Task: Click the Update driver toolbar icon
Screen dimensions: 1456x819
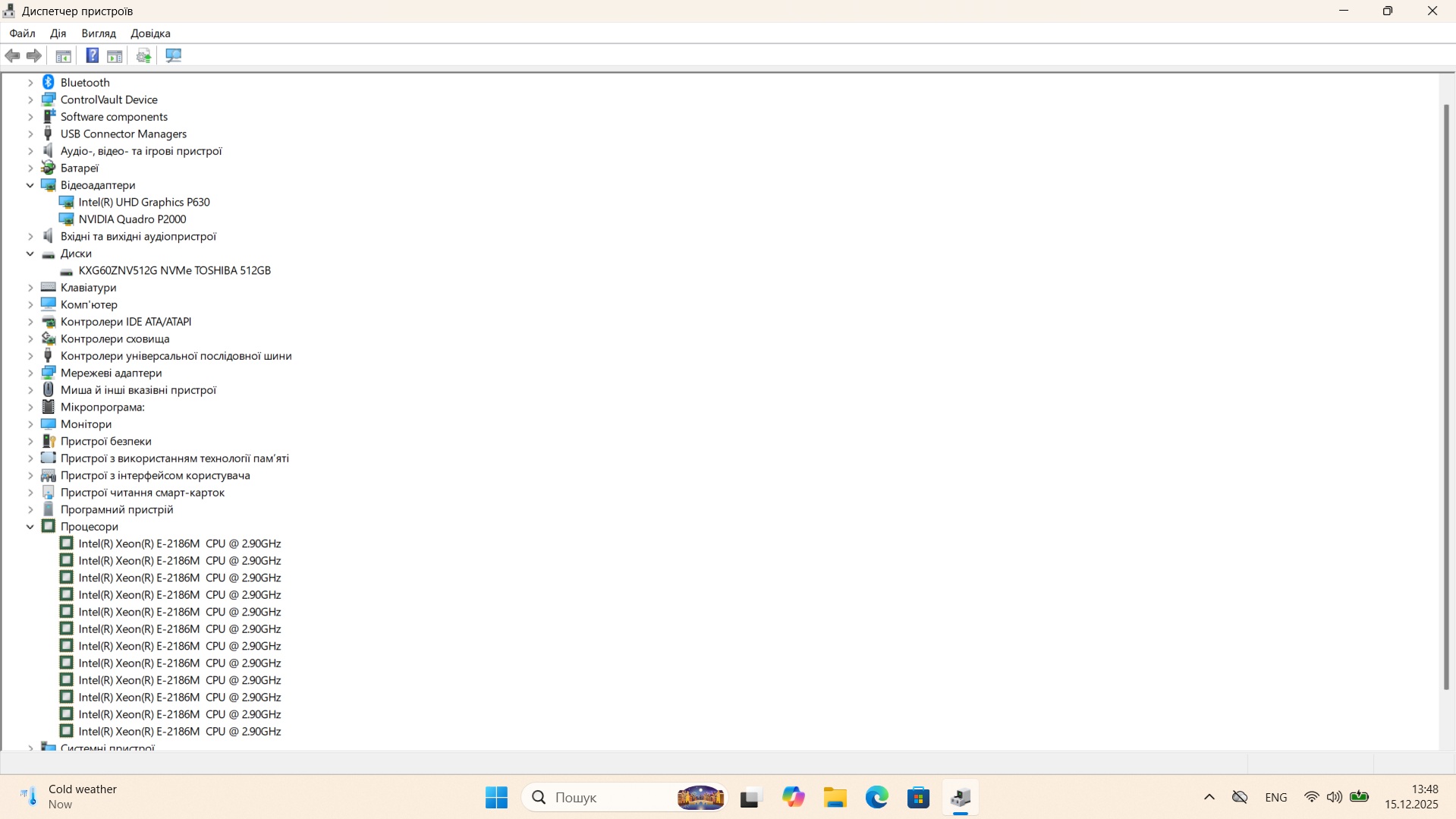Action: 143,55
